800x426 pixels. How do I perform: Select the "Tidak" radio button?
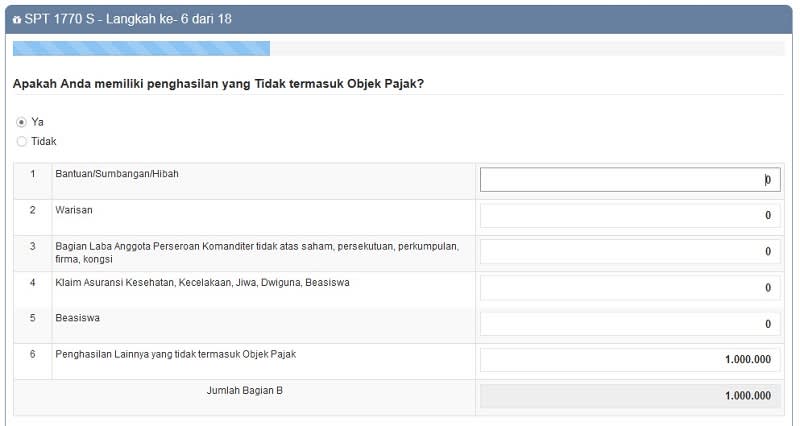click(21, 142)
